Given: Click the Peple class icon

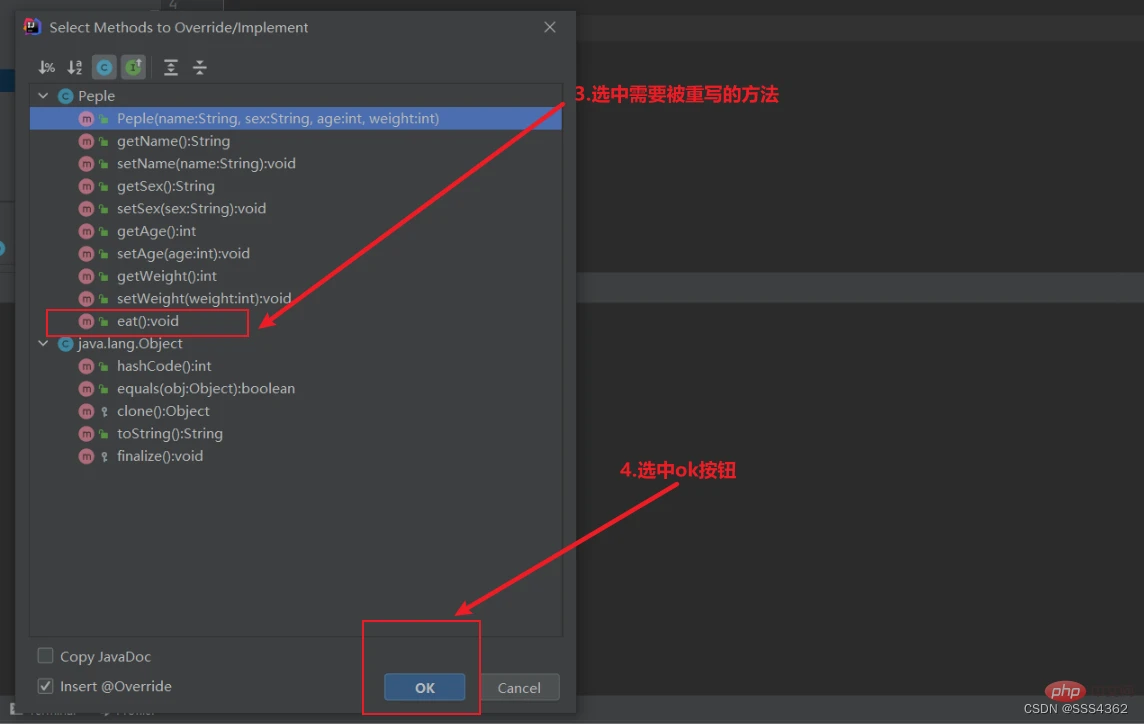Looking at the screenshot, I should [66, 96].
